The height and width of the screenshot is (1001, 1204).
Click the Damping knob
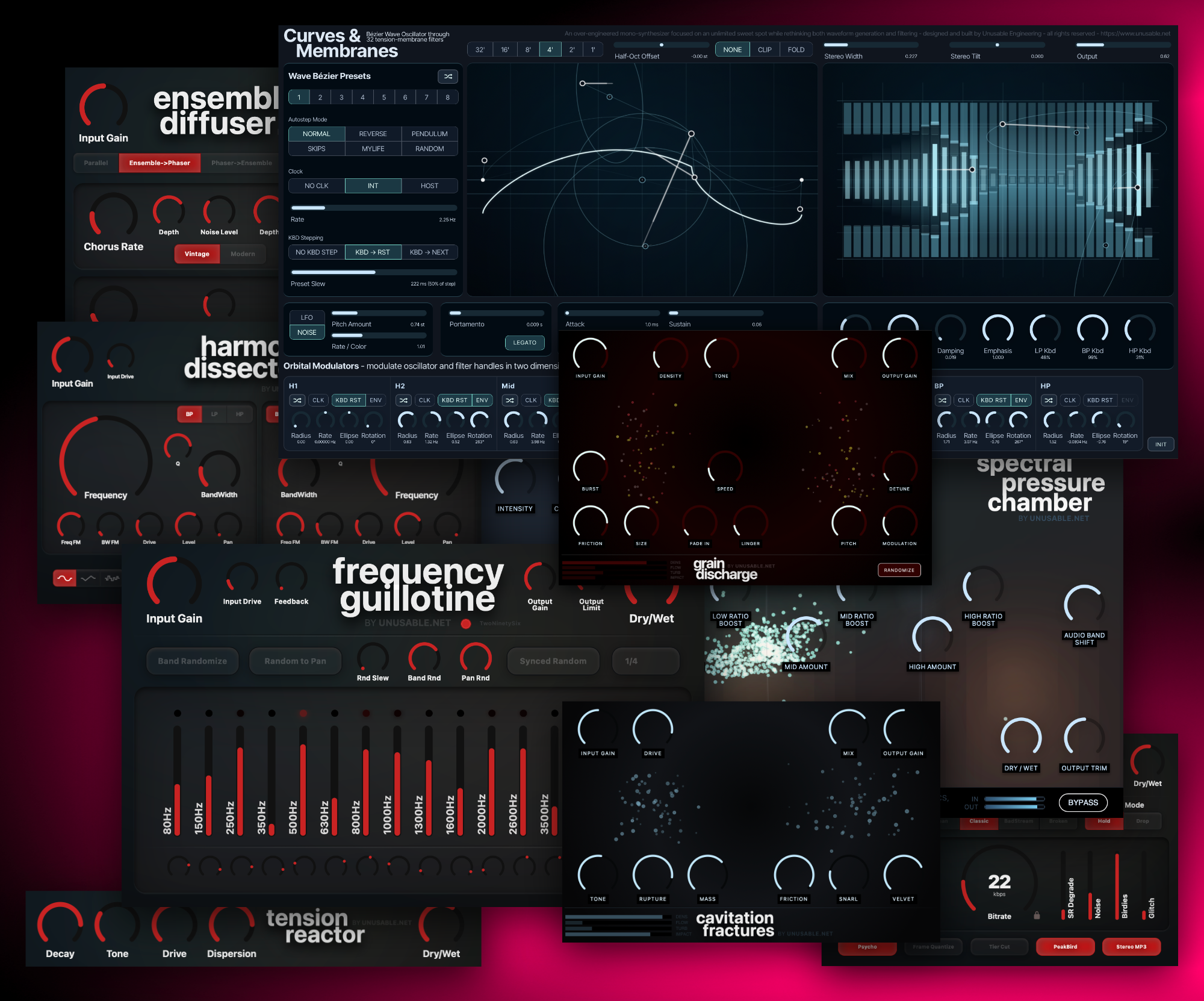click(x=951, y=329)
